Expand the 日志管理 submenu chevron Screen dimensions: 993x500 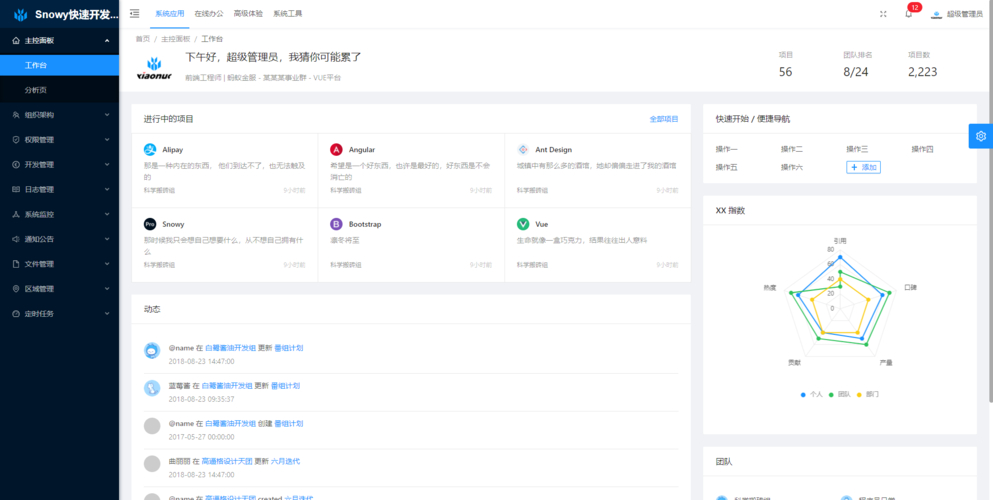coord(107,189)
